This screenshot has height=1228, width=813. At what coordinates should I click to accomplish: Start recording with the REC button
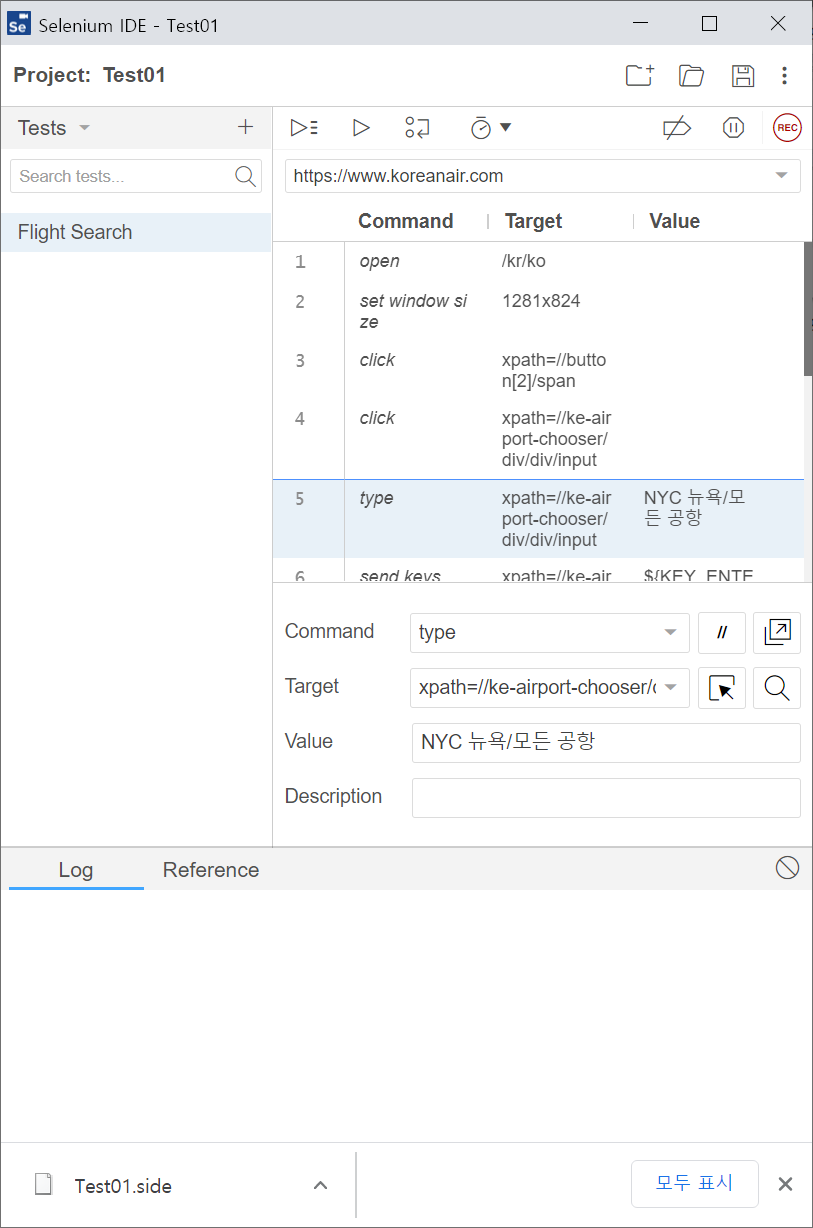pos(787,127)
